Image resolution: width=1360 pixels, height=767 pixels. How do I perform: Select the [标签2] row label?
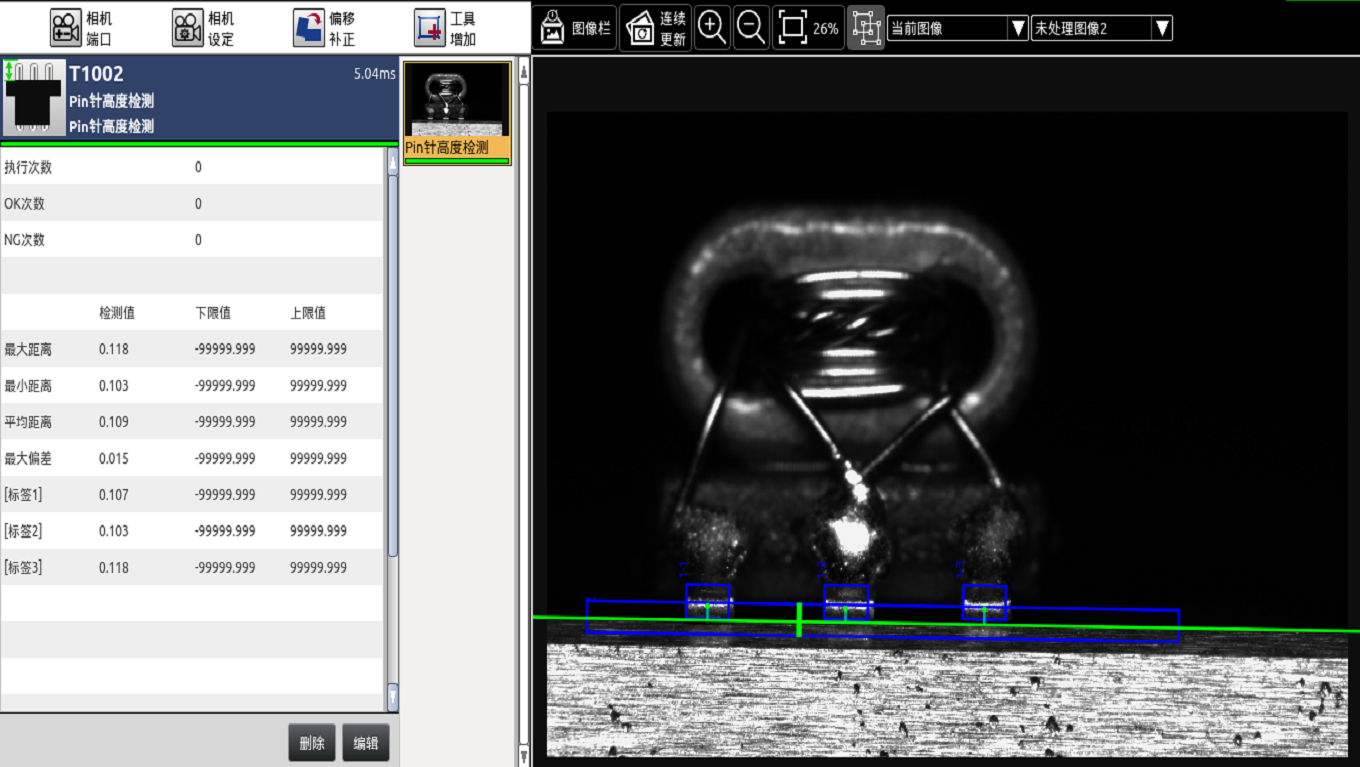pyautogui.click(x=23, y=531)
